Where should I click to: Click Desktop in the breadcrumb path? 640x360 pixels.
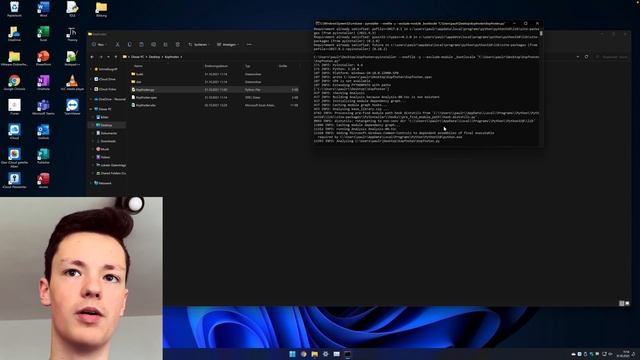[154, 57]
